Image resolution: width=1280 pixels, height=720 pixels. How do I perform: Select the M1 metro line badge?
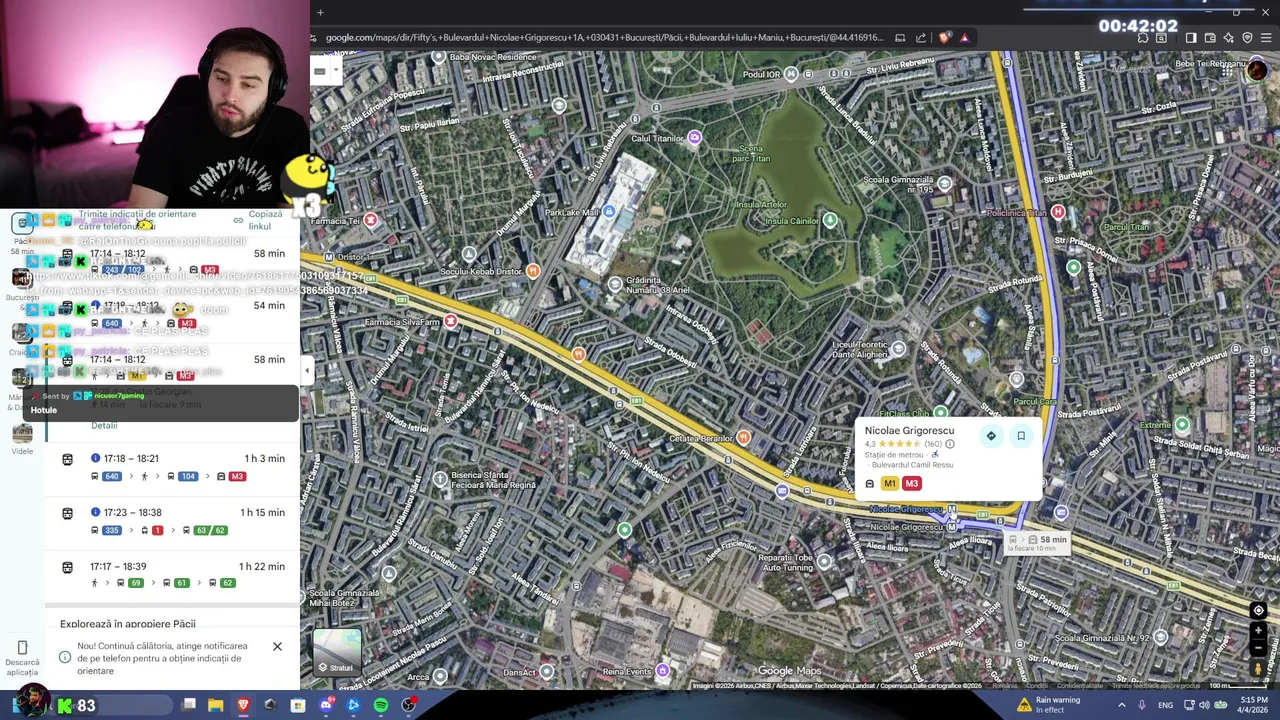pyautogui.click(x=889, y=484)
